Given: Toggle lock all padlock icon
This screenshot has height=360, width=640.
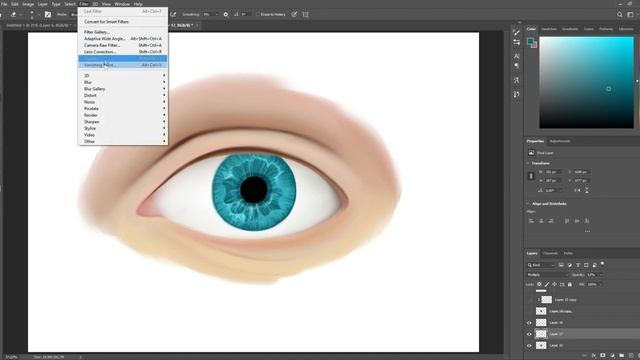Looking at the screenshot, I should pyautogui.click(x=570, y=284).
